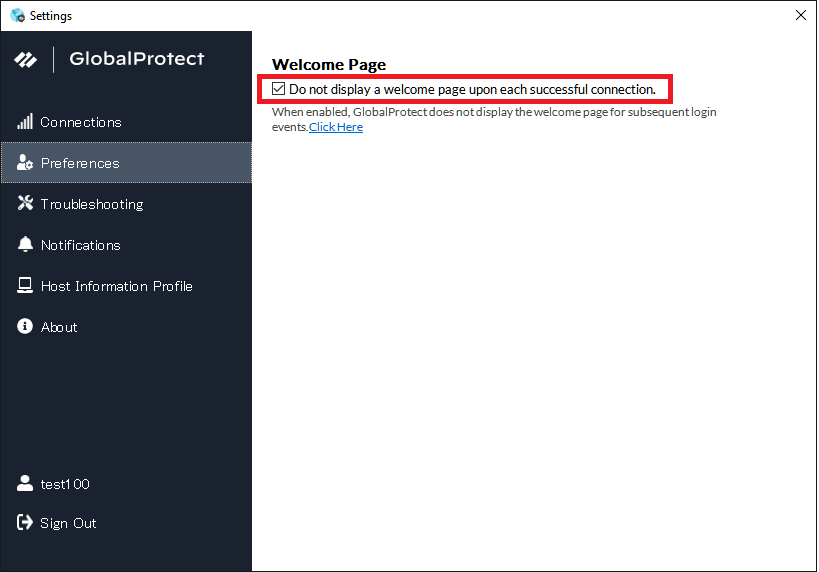Click the Palo Alto logo icon
This screenshot has width=819, height=572.
tap(26, 60)
